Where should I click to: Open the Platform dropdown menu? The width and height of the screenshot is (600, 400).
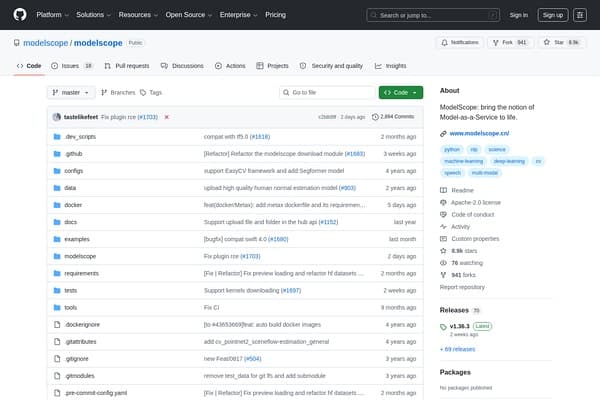pyautogui.click(x=52, y=15)
